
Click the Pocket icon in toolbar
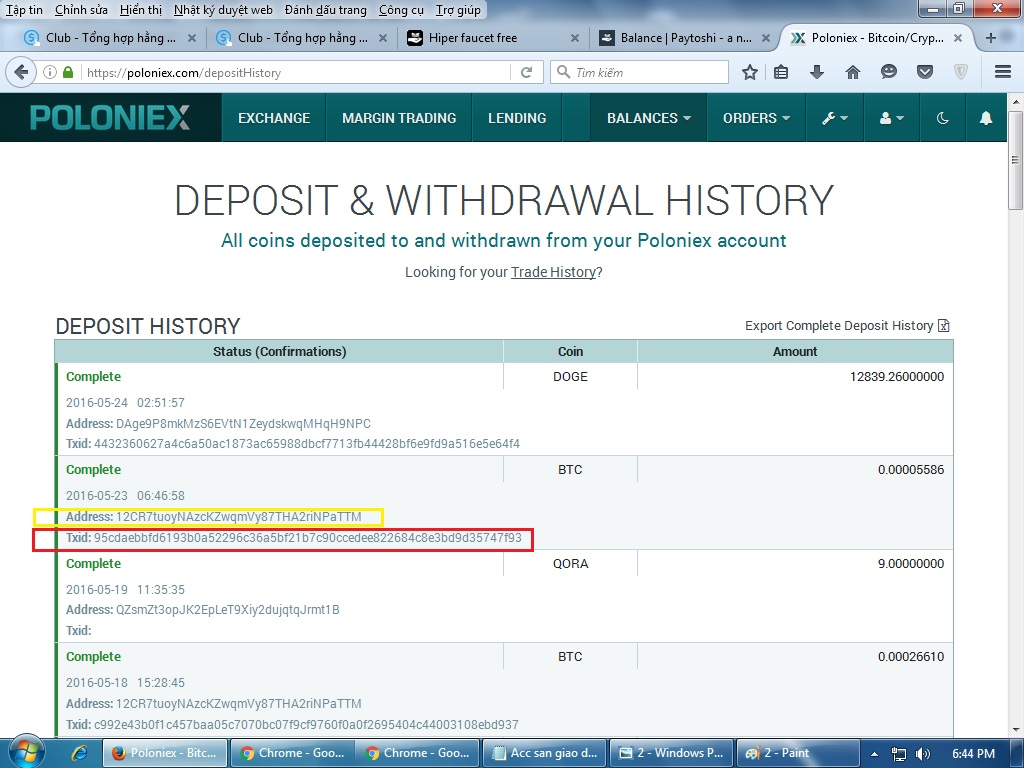click(924, 72)
